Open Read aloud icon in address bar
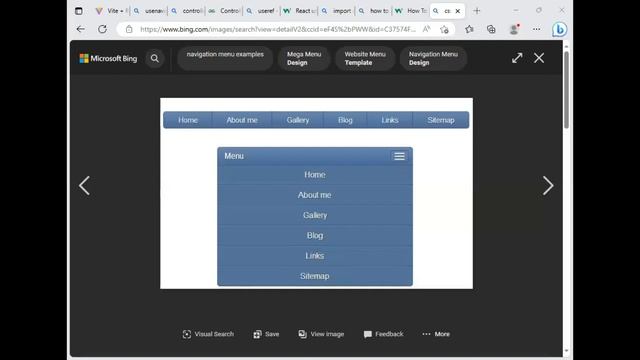This screenshot has height=360, width=640. pyautogui.click(x=426, y=29)
